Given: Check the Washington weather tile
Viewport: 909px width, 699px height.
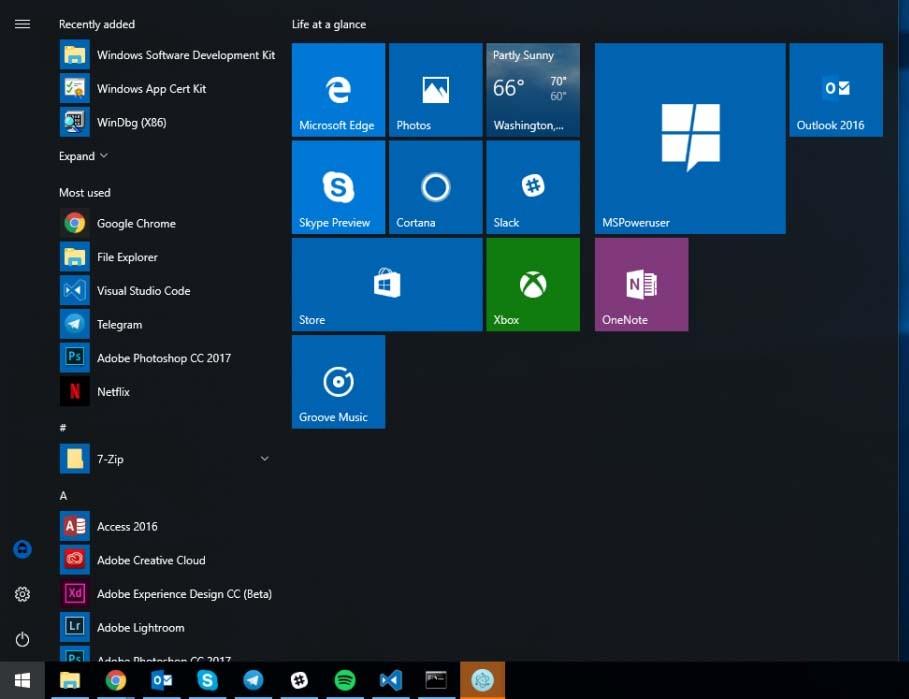Looking at the screenshot, I should click(x=532, y=89).
